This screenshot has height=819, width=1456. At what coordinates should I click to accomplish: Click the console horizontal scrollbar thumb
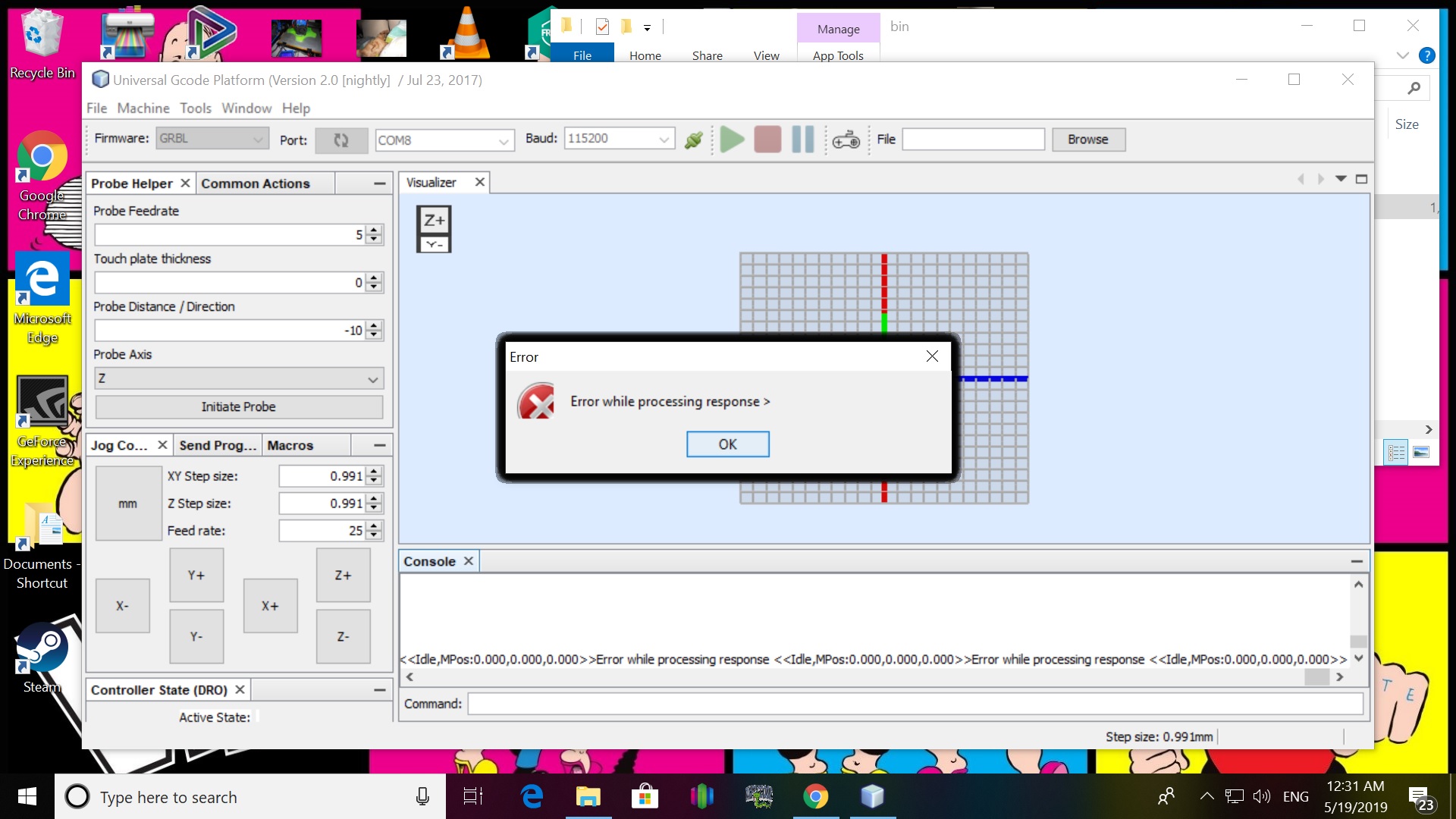click(1316, 677)
